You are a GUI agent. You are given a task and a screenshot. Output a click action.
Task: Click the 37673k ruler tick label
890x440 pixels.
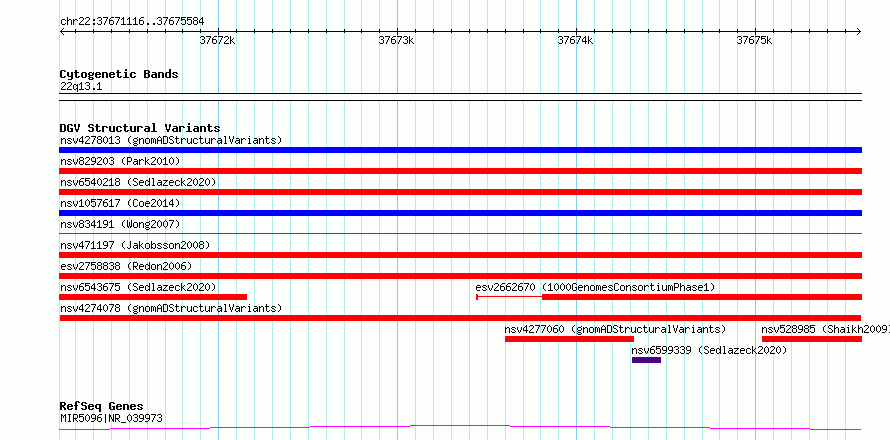click(396, 41)
